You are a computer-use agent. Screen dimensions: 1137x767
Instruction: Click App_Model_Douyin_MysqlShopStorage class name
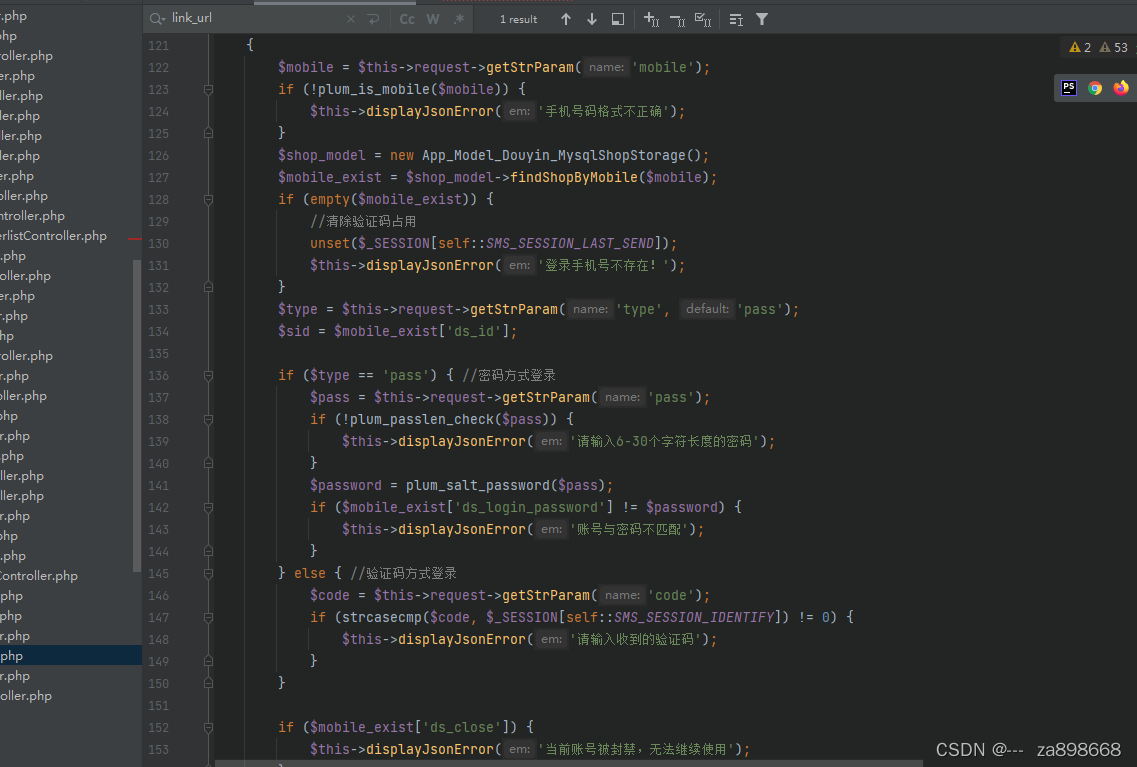pos(553,155)
